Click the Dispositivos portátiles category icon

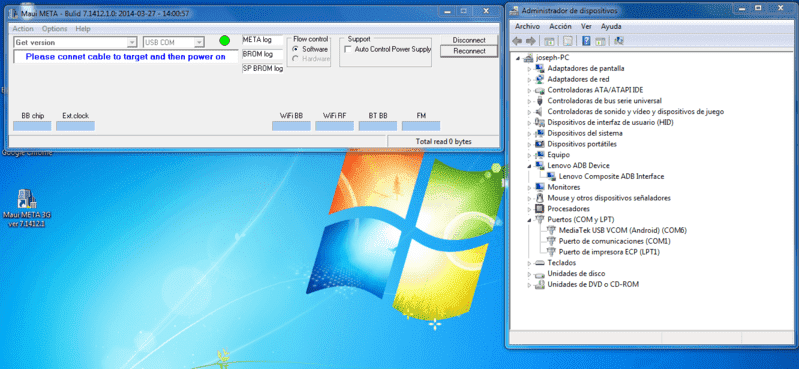pyautogui.click(x=540, y=144)
